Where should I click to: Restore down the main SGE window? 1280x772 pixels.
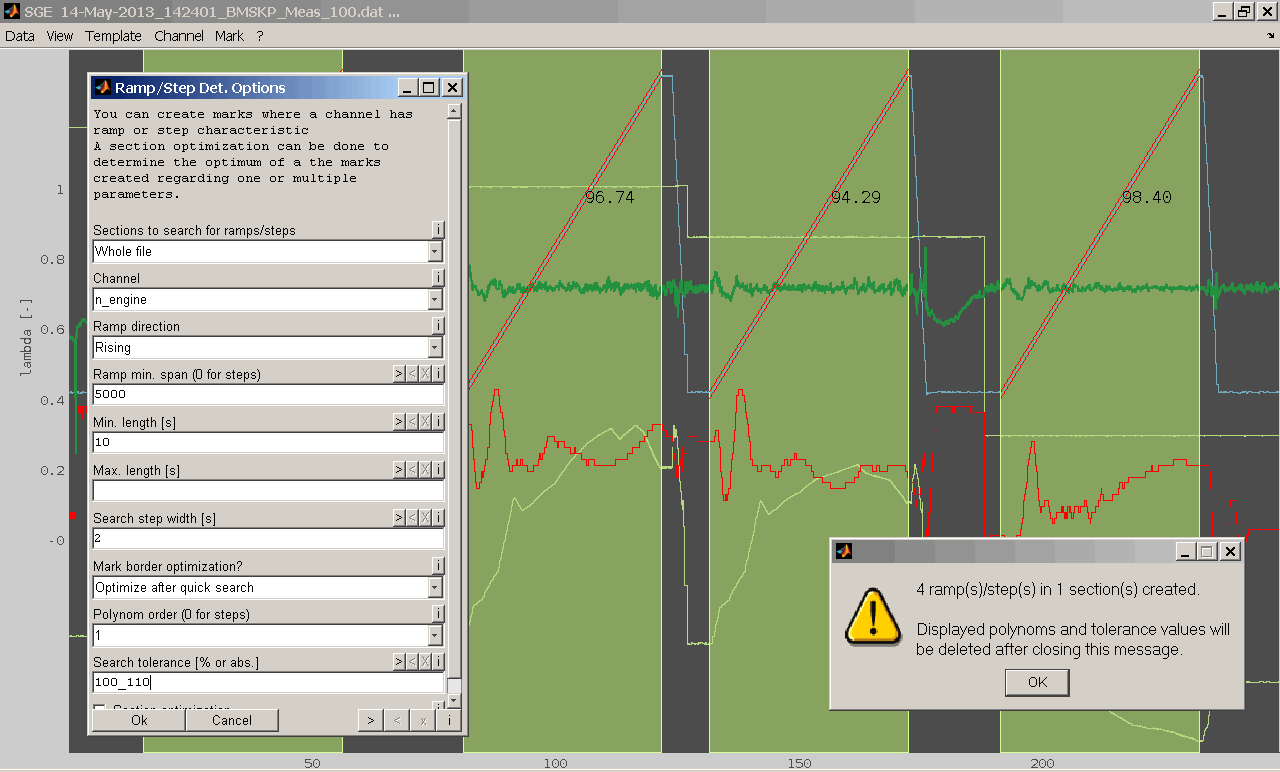[x=1244, y=11]
